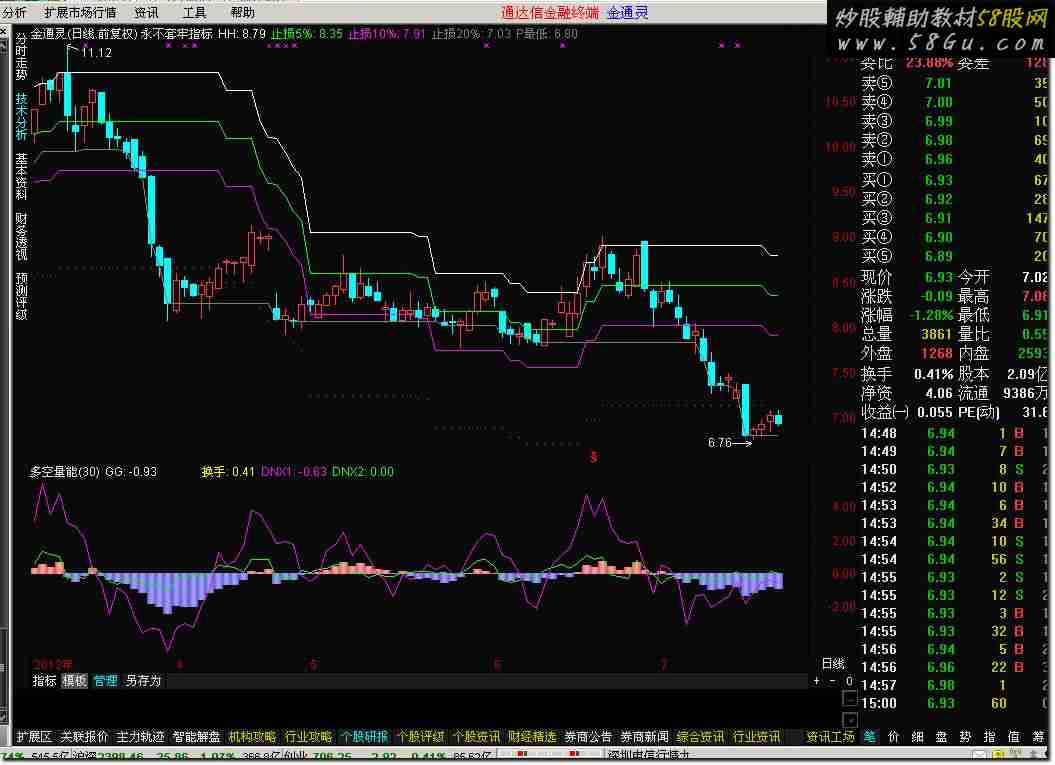Switch to 基本资料 side tab
The height and width of the screenshot is (765, 1055).
coord(21,176)
